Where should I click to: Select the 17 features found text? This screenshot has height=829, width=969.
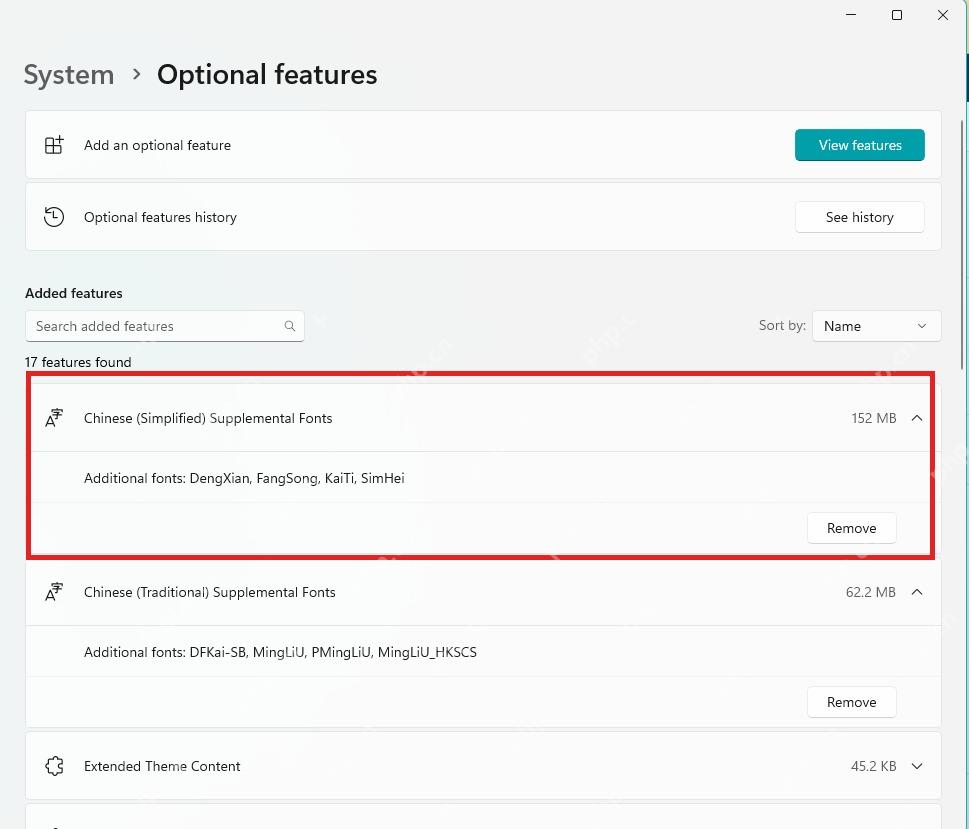[x=78, y=362]
